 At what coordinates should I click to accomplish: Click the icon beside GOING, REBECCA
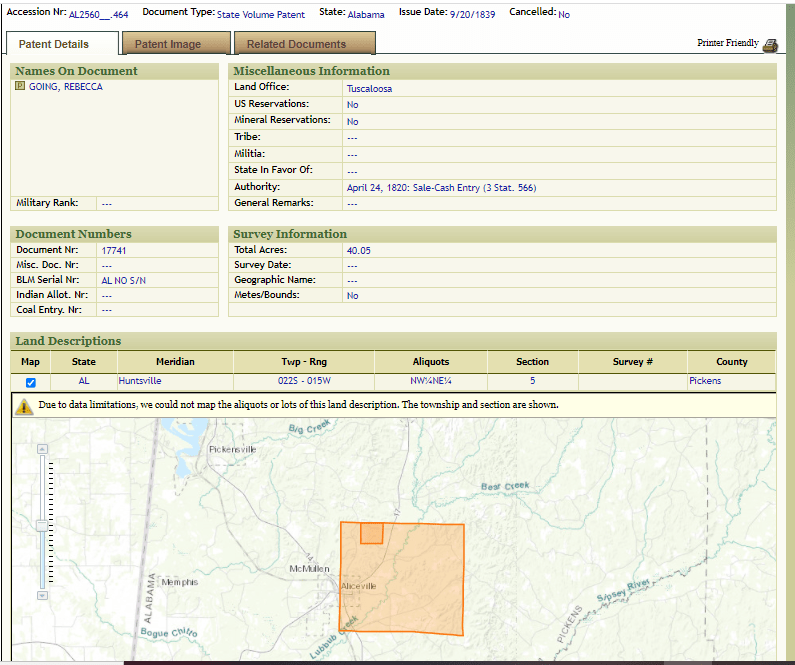point(20,87)
